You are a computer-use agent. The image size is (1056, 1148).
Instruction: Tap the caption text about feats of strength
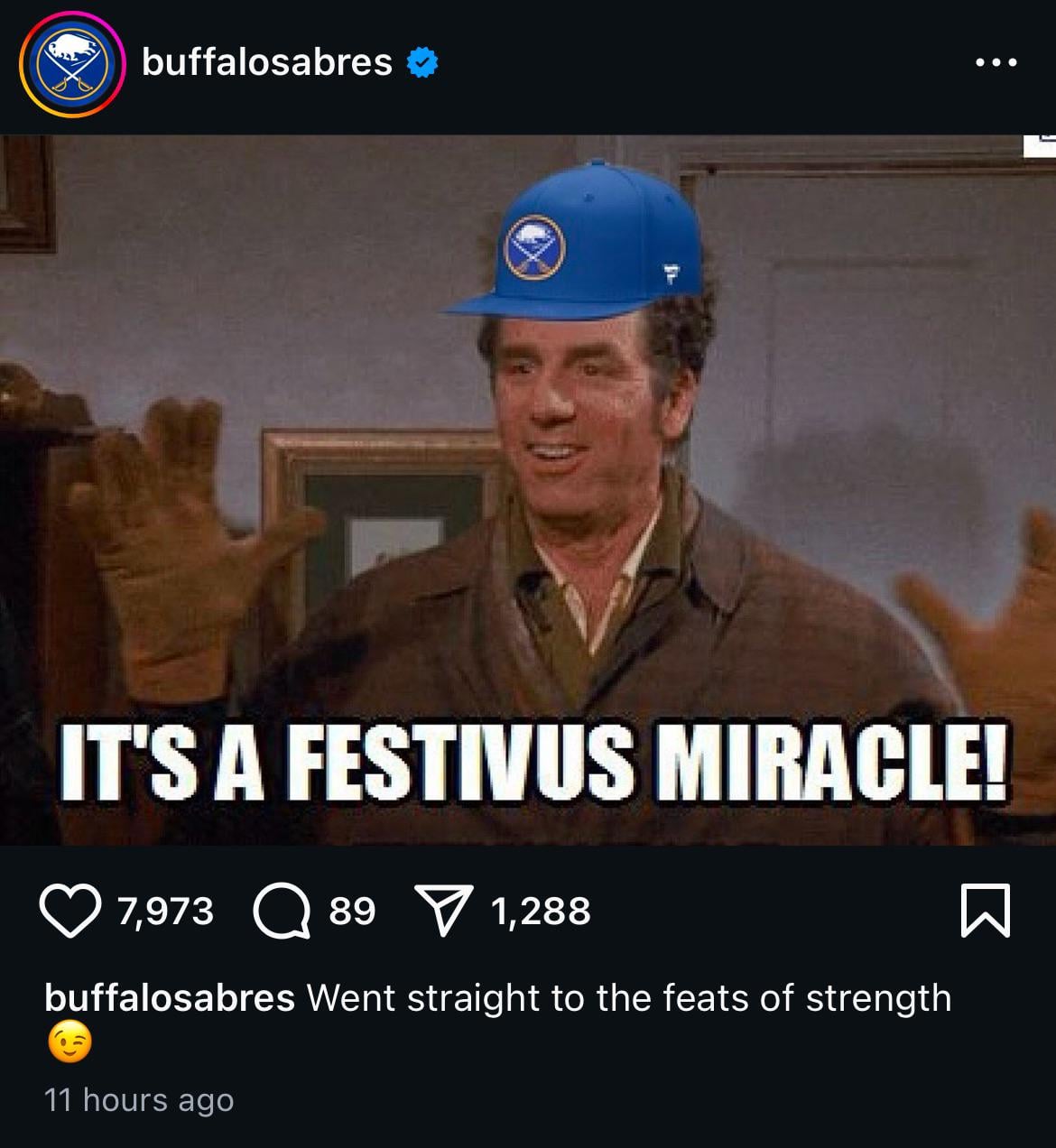click(629, 998)
